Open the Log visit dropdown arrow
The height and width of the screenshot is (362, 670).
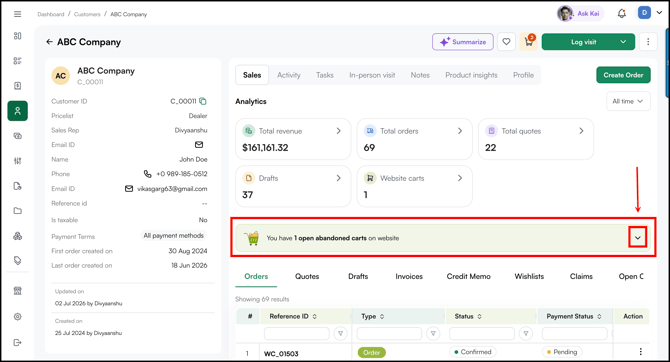623,42
